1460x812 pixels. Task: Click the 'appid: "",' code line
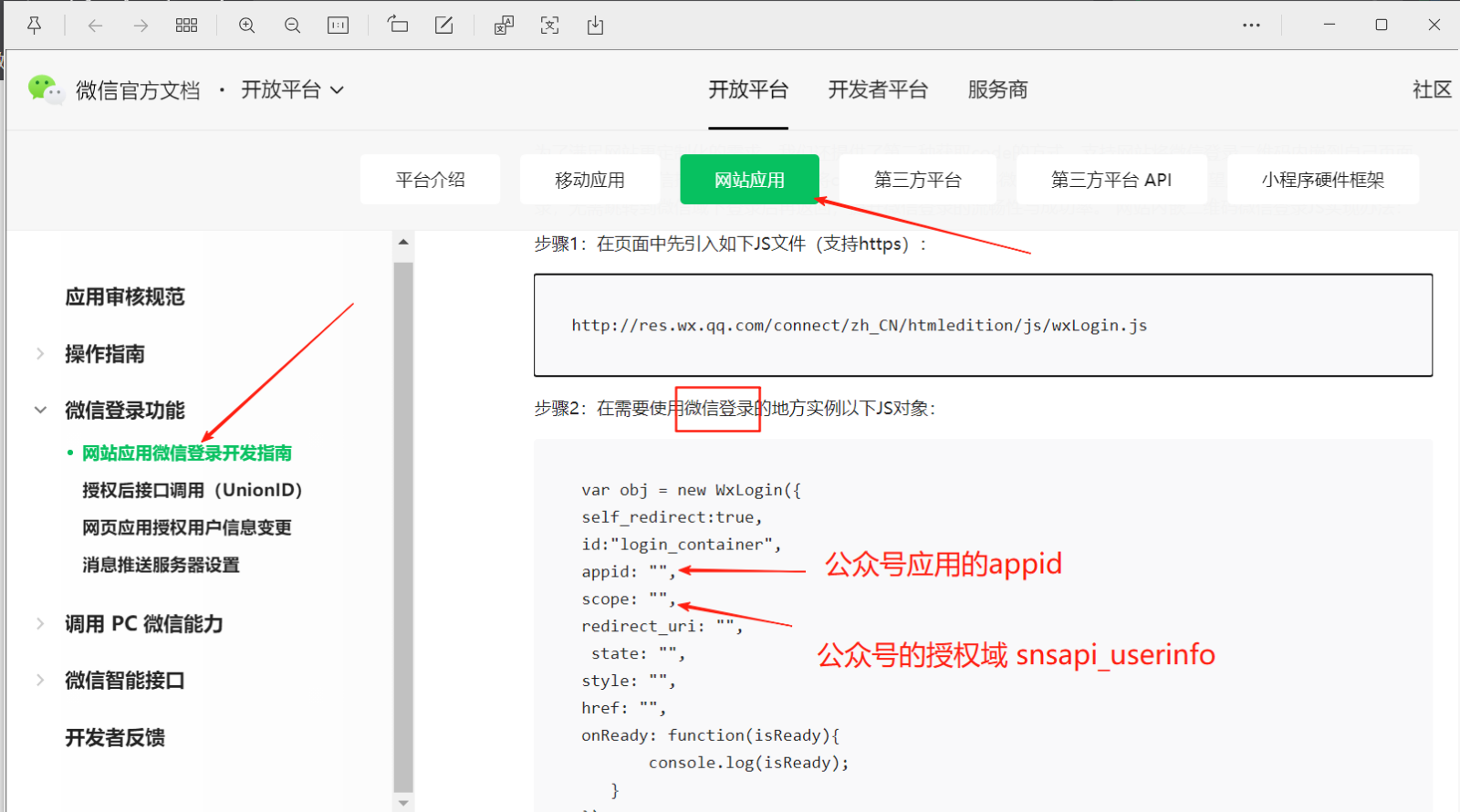(x=629, y=572)
